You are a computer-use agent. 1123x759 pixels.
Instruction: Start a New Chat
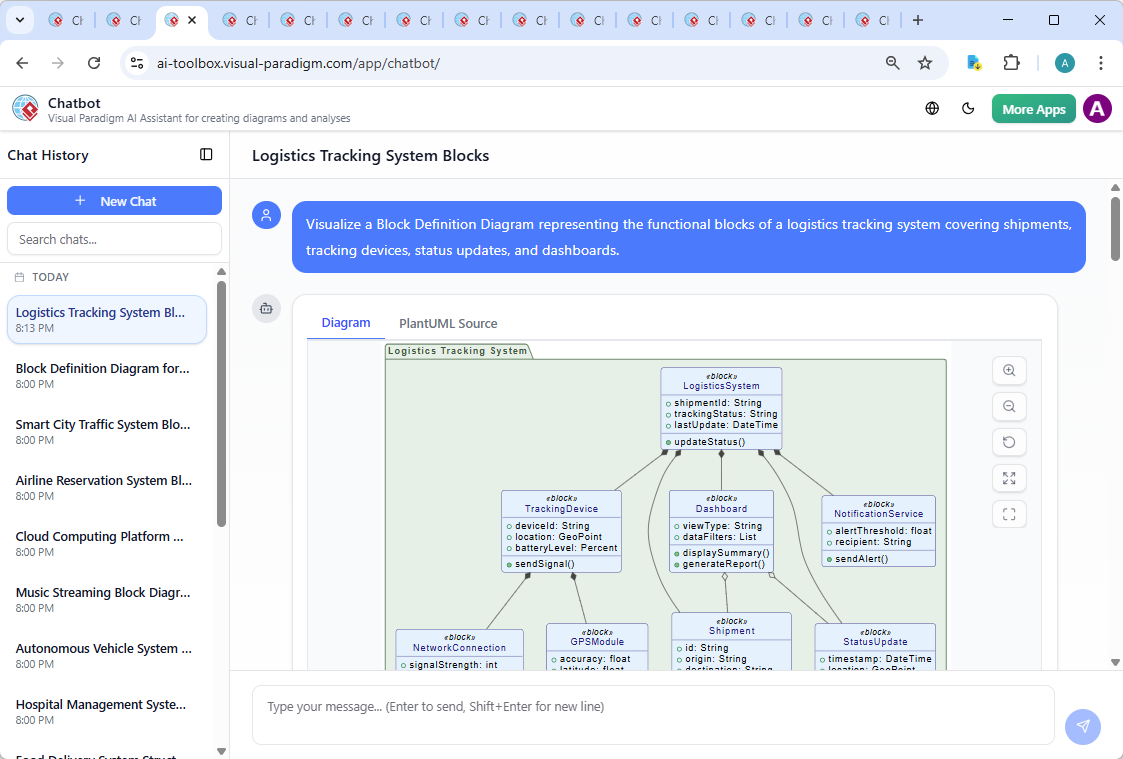click(x=114, y=200)
